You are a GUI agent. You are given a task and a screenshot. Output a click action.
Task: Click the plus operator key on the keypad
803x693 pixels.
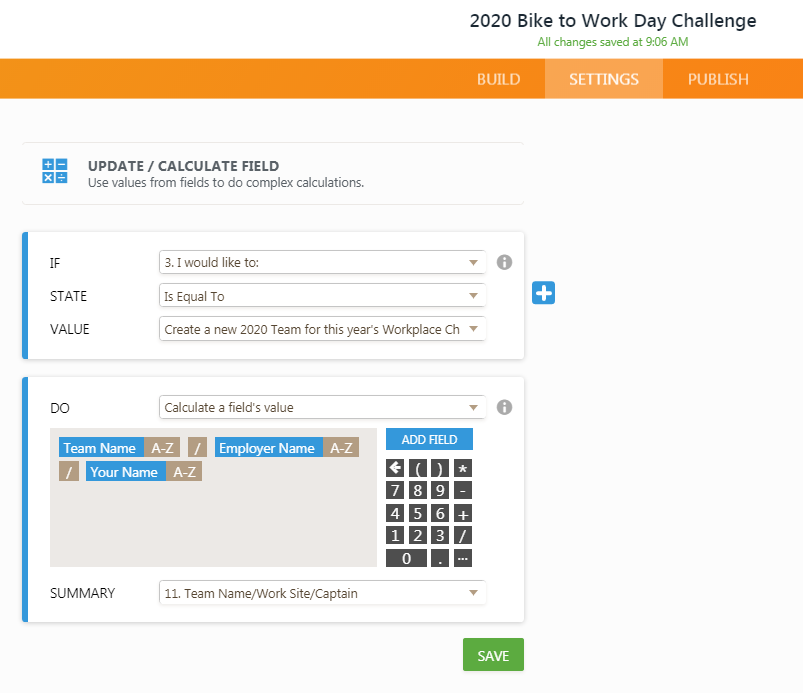[462, 513]
